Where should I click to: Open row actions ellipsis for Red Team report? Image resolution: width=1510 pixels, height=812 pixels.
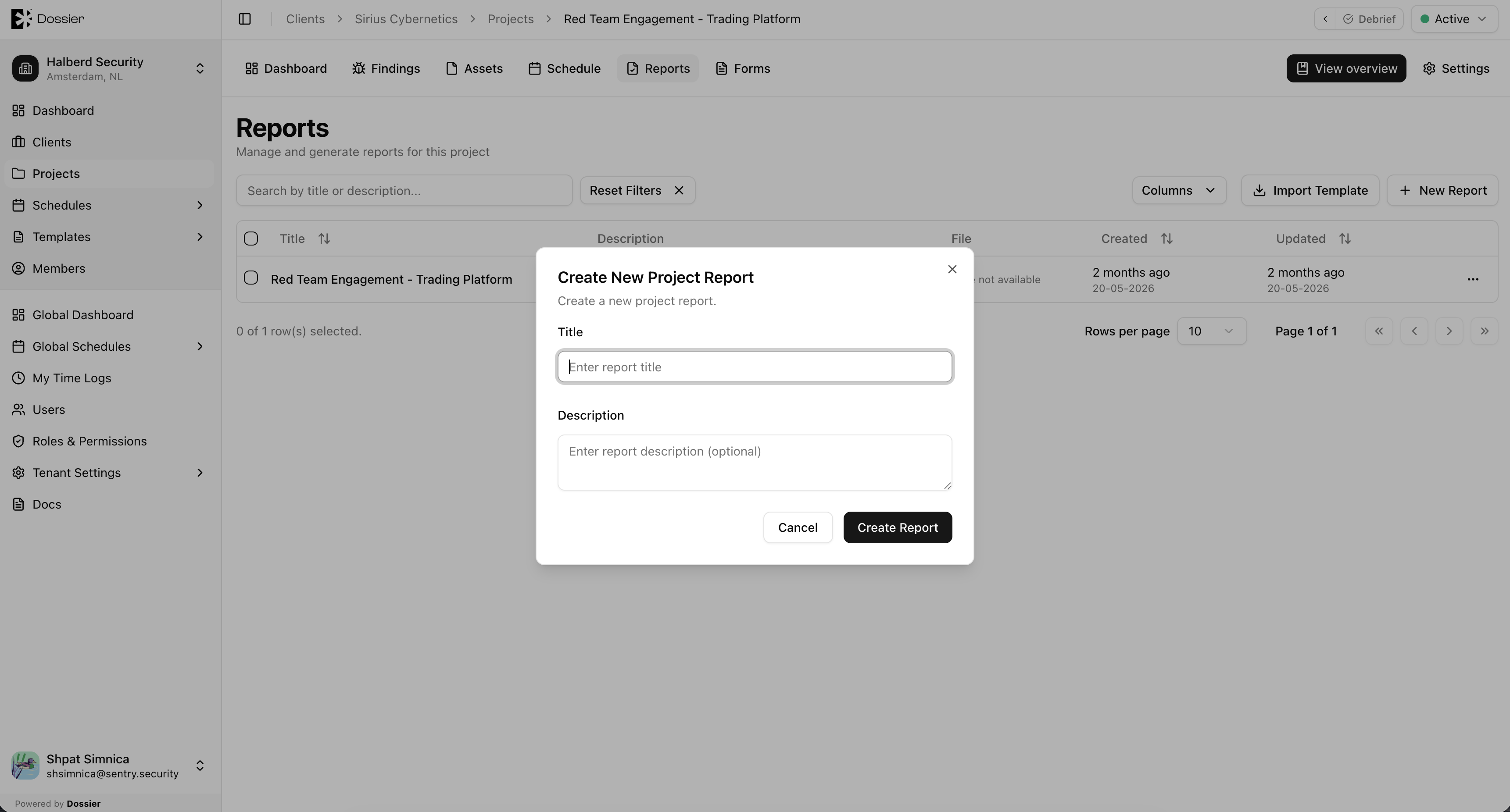[x=1472, y=279]
